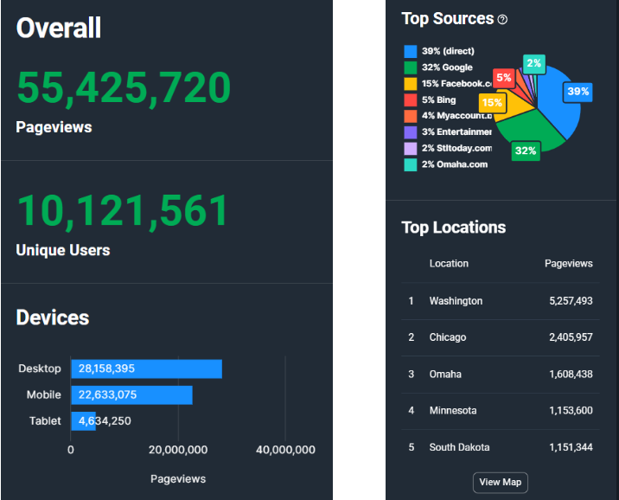Viewport: 619px width, 500px height.
Task: Select the green Google legend swatch
Action: [410, 67]
